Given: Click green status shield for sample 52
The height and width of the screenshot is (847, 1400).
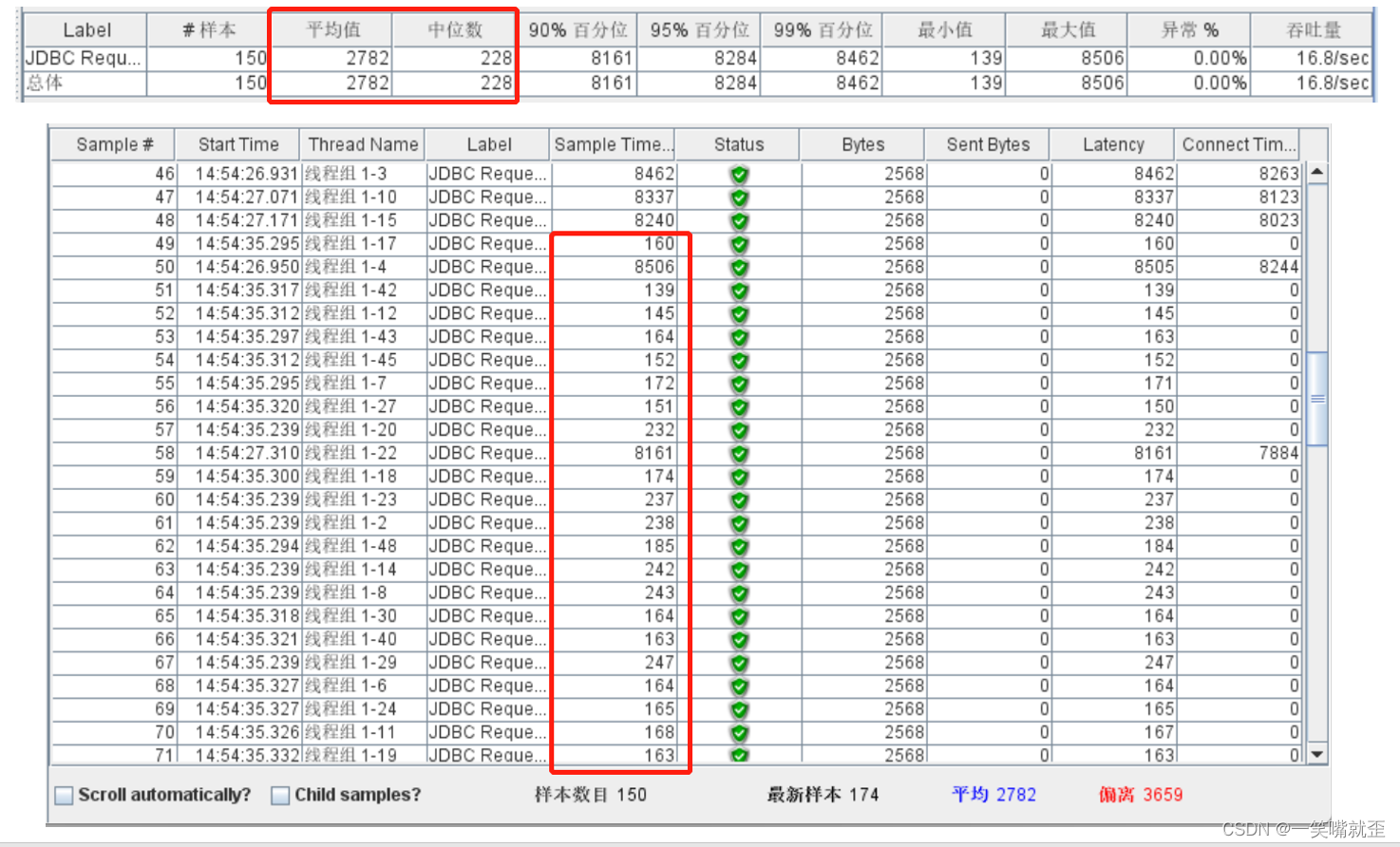Looking at the screenshot, I should click(740, 314).
